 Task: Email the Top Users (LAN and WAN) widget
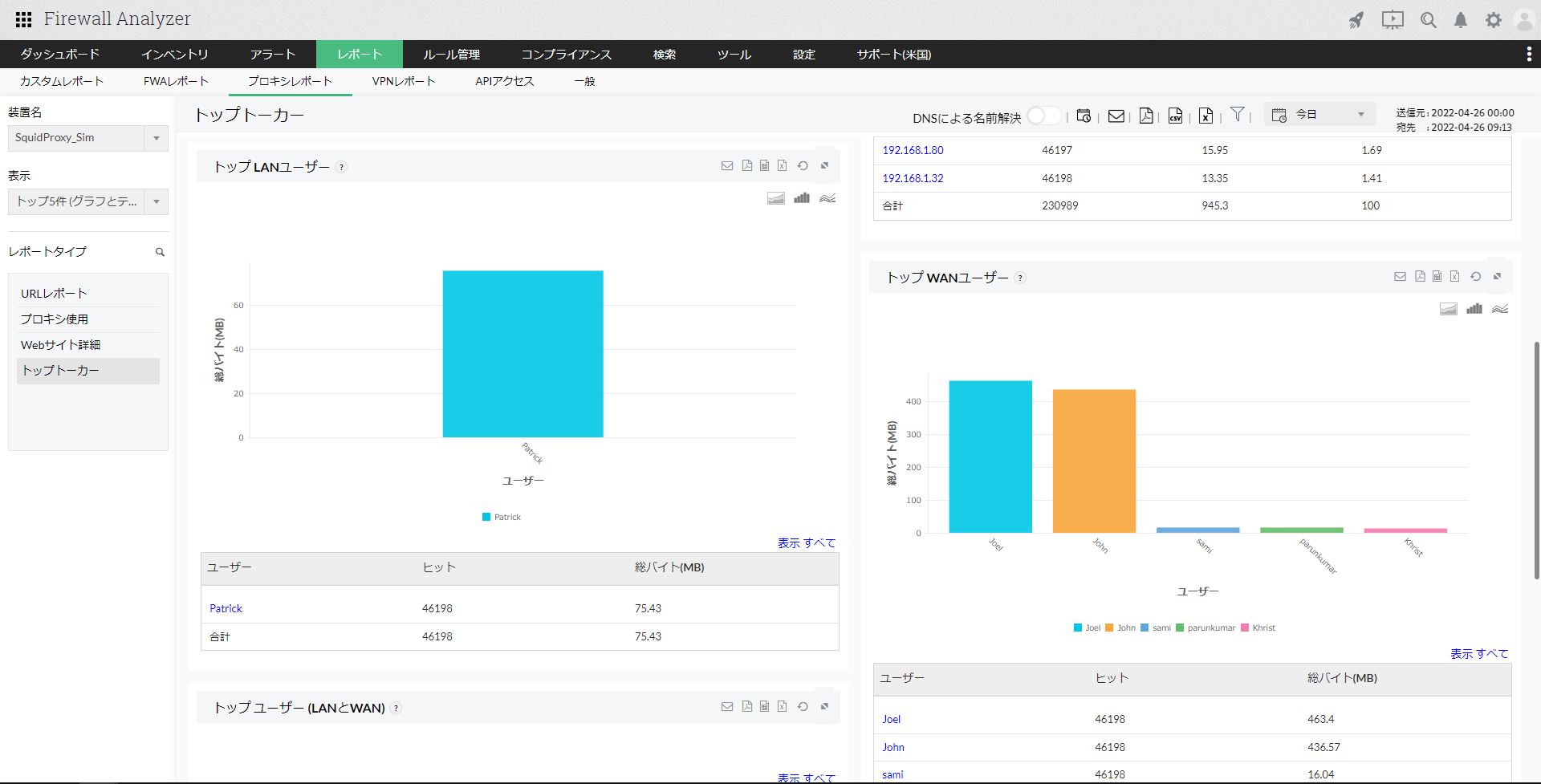click(x=727, y=707)
